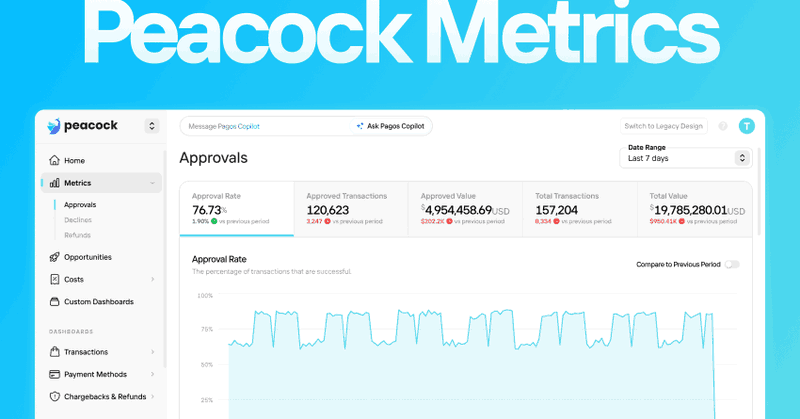Open the T user avatar menu

746,126
